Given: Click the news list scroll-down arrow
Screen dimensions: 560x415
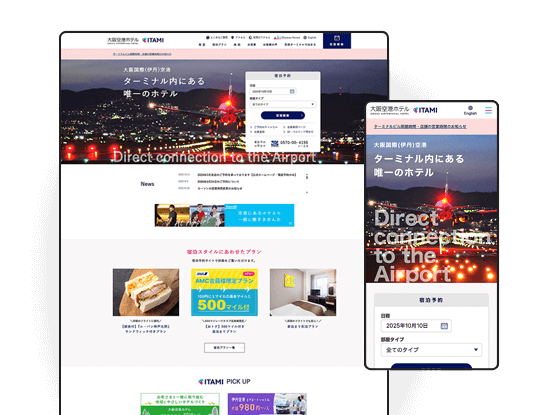Looking at the screenshot, I should (307, 192).
